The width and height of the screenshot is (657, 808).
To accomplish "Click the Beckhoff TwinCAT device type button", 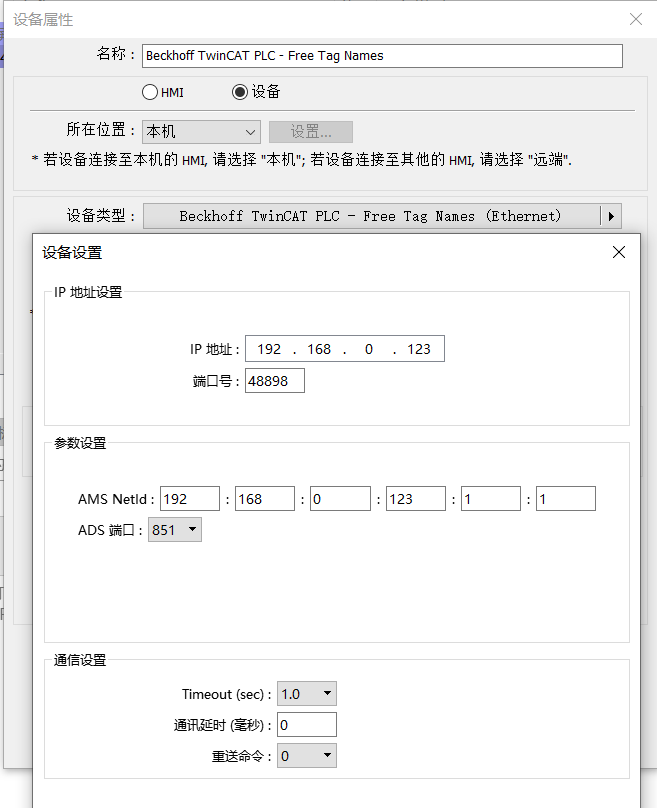I will [x=370, y=216].
